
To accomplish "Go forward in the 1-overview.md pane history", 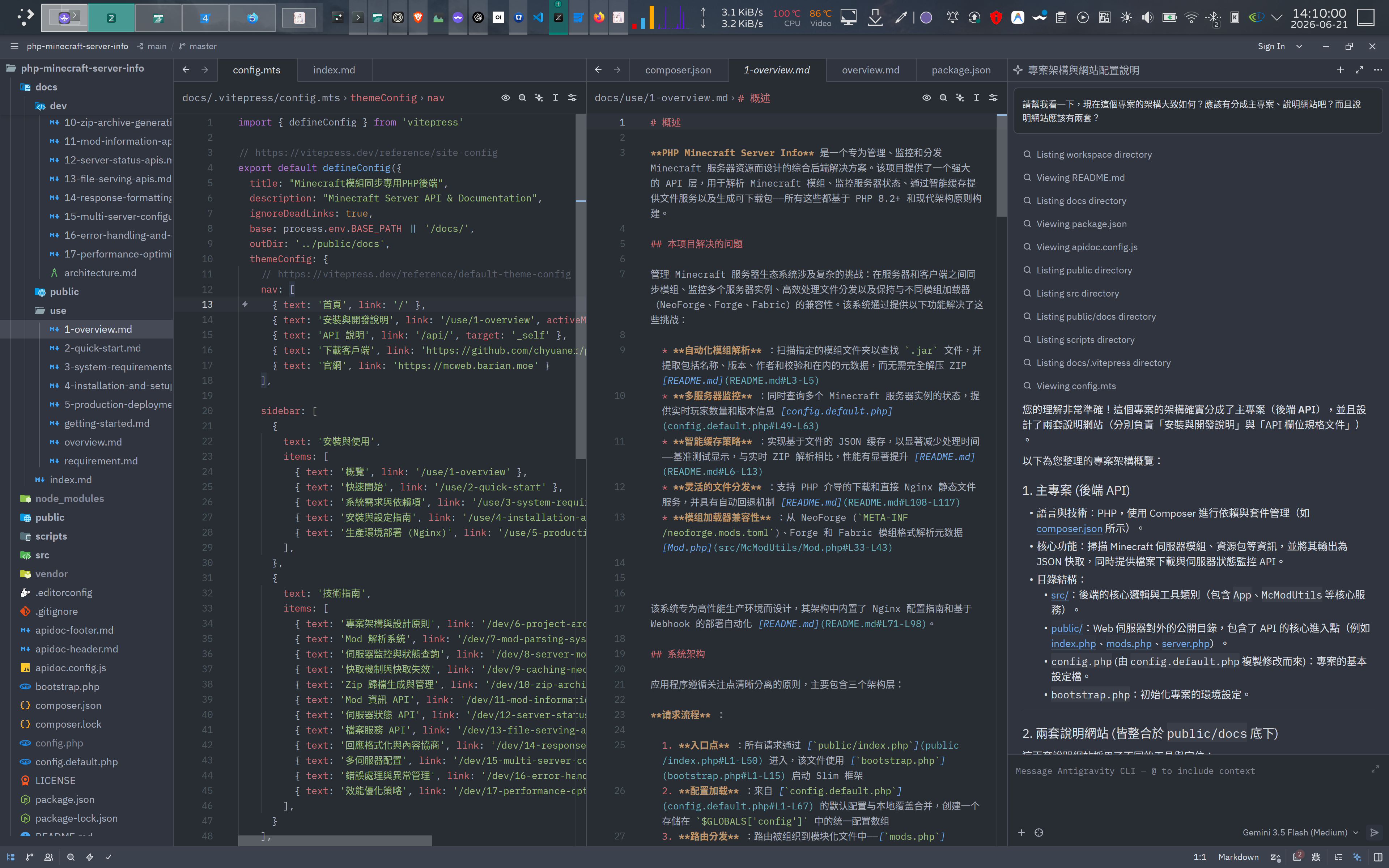I will coord(617,69).
